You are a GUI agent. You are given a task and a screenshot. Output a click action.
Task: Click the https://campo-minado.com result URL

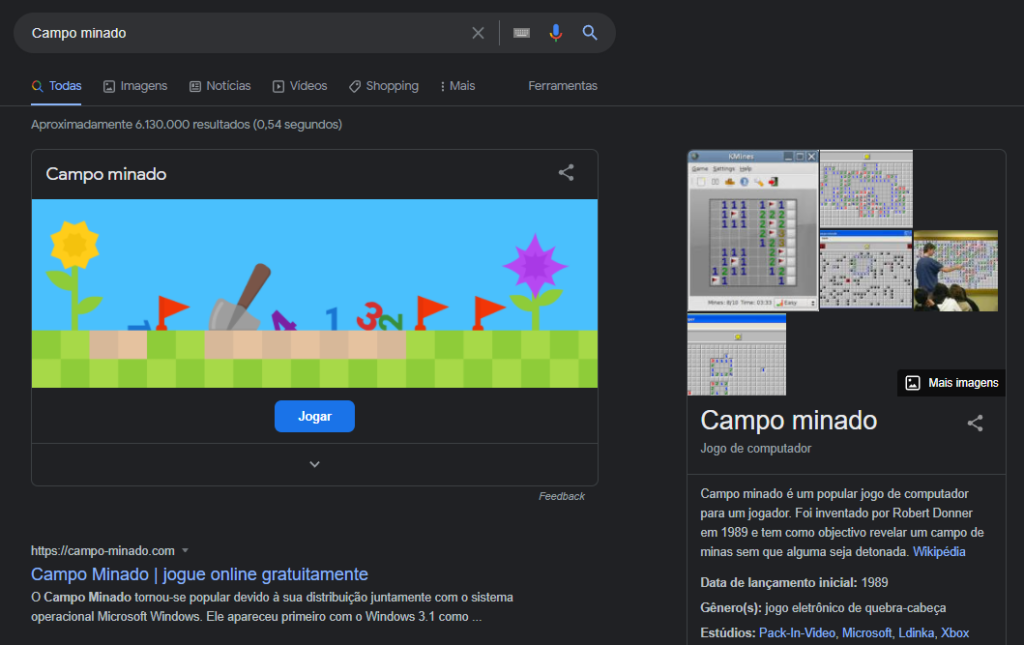[103, 550]
